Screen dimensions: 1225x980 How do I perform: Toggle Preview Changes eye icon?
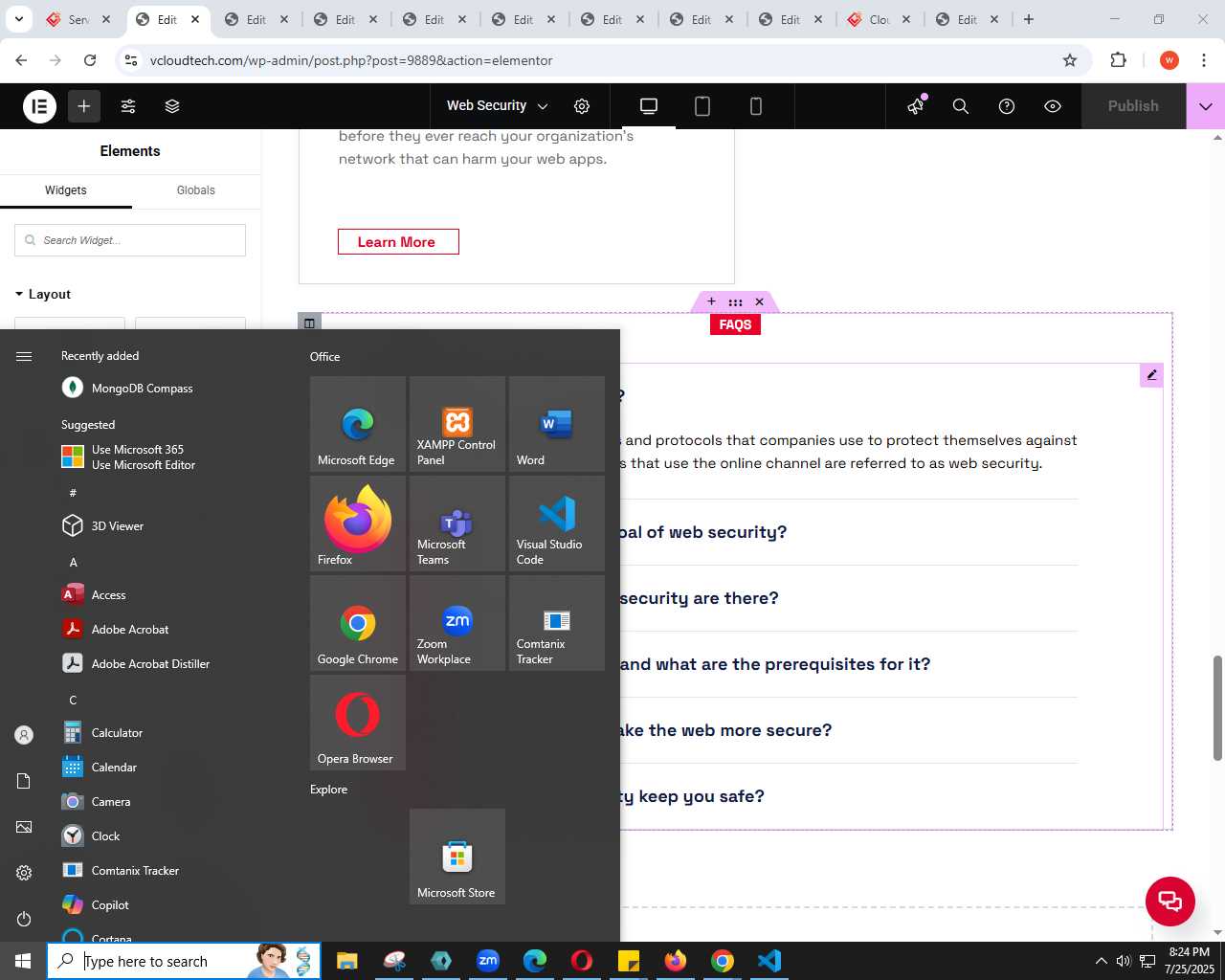pyautogui.click(x=1053, y=106)
